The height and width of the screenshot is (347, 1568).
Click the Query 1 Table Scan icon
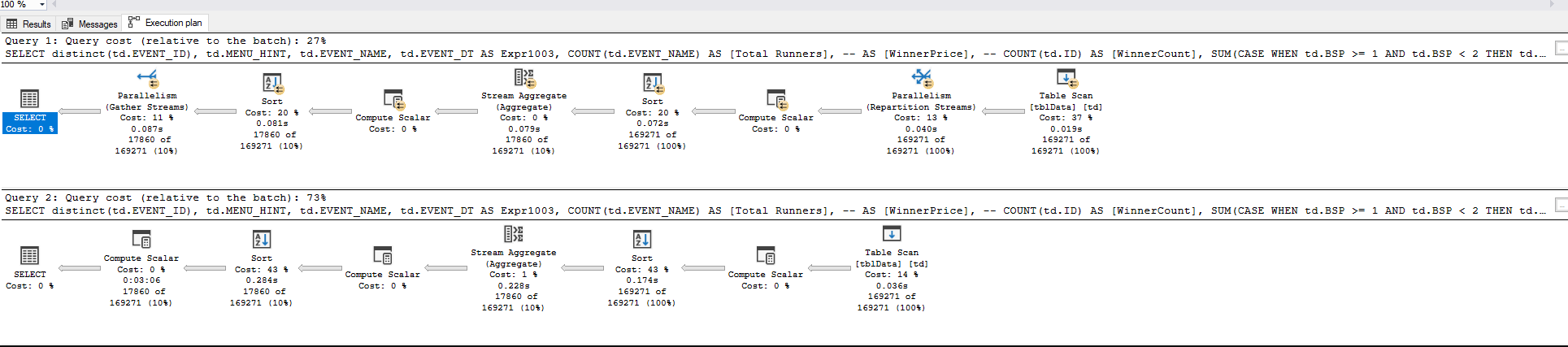[x=1066, y=78]
